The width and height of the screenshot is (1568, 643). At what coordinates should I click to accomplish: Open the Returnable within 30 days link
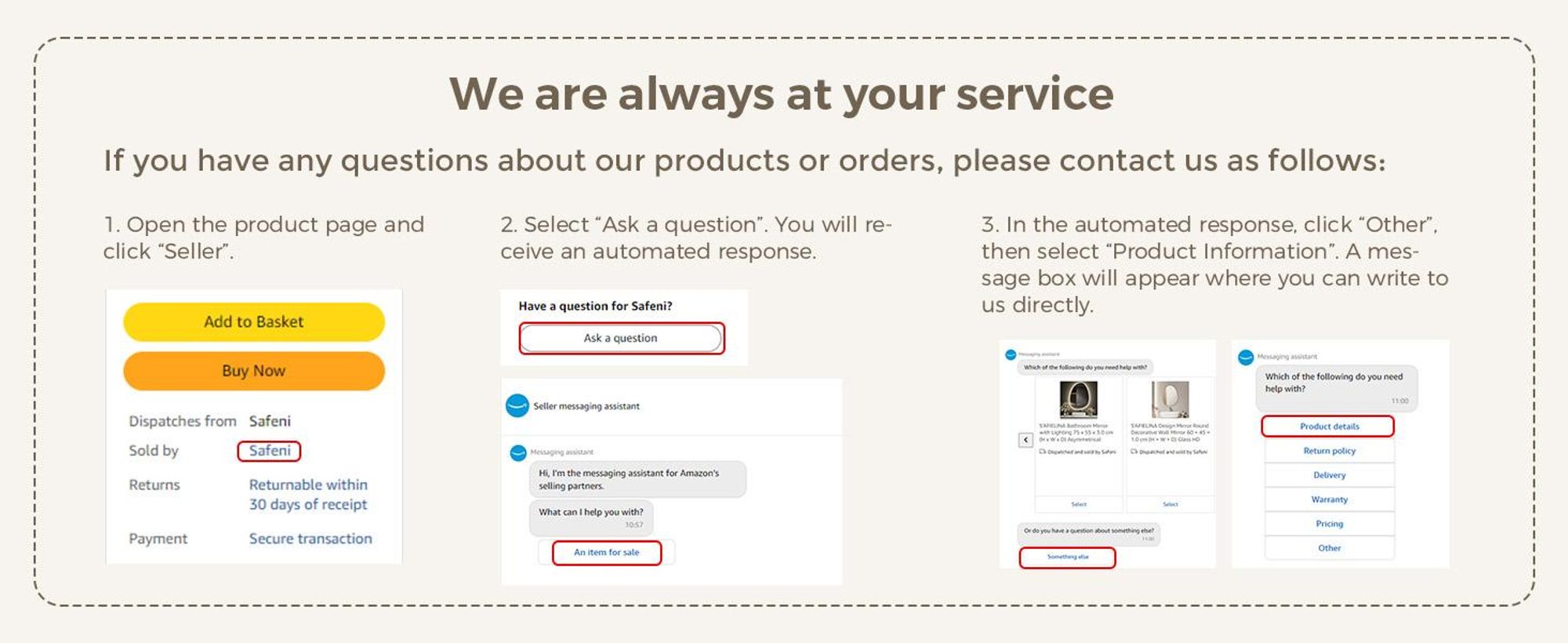(308, 495)
